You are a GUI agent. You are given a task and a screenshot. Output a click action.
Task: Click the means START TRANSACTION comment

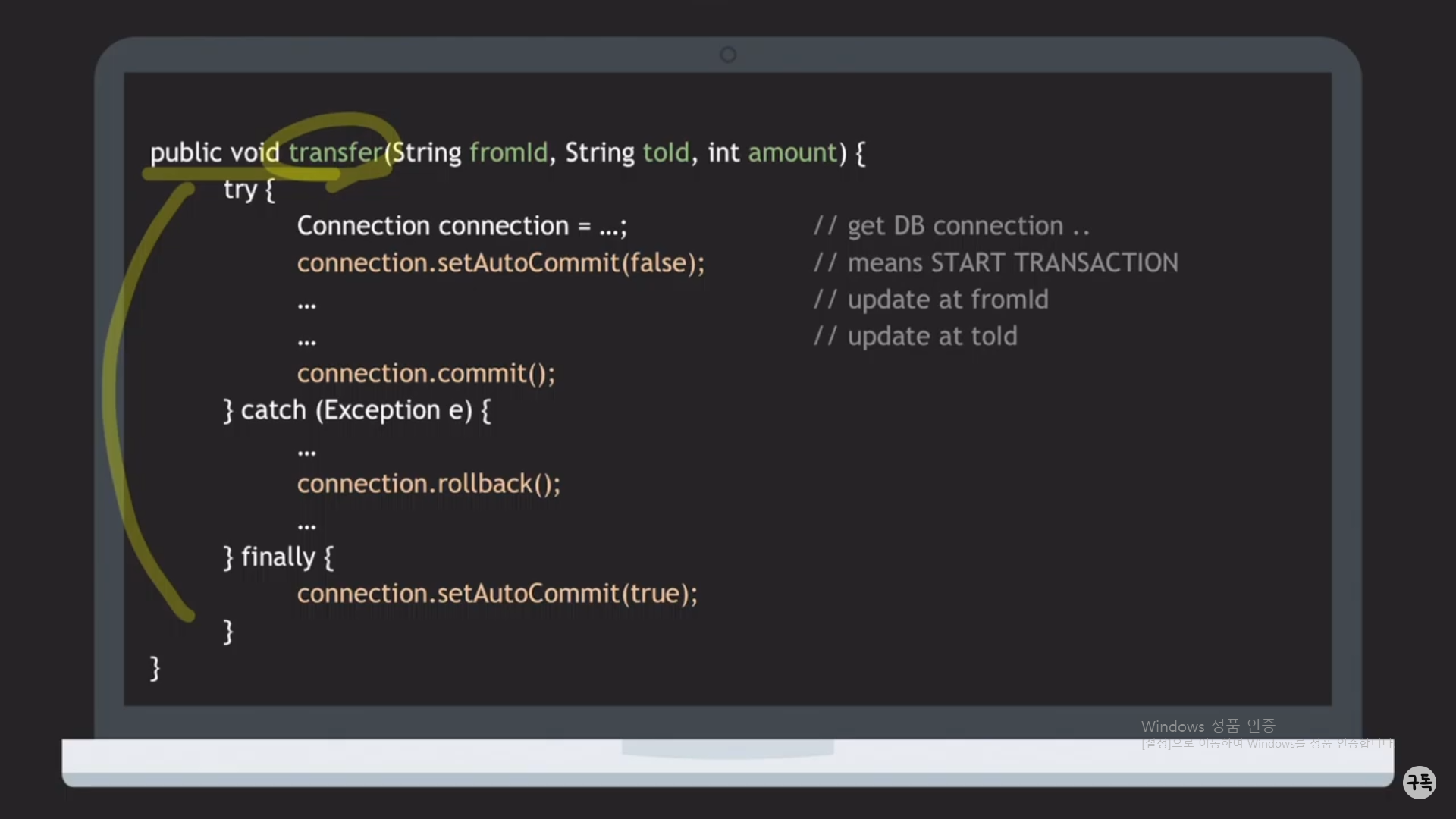pos(996,263)
